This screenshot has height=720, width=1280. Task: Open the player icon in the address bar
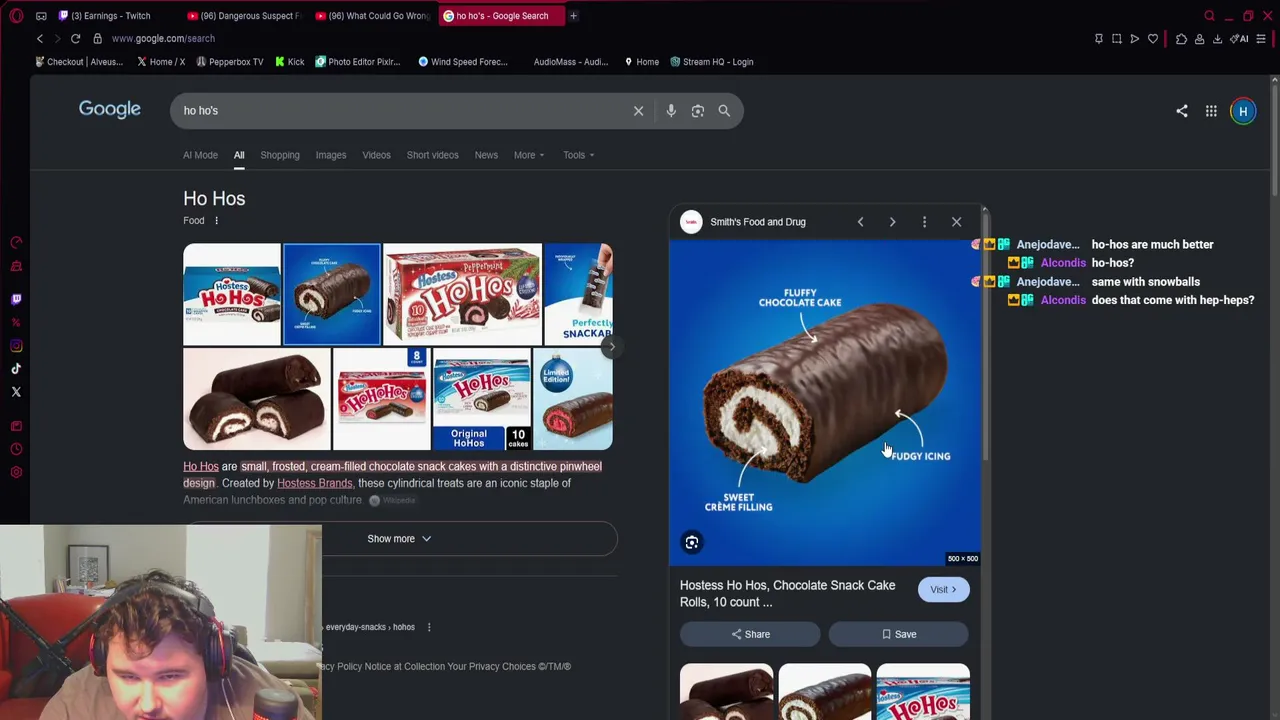click(1135, 38)
